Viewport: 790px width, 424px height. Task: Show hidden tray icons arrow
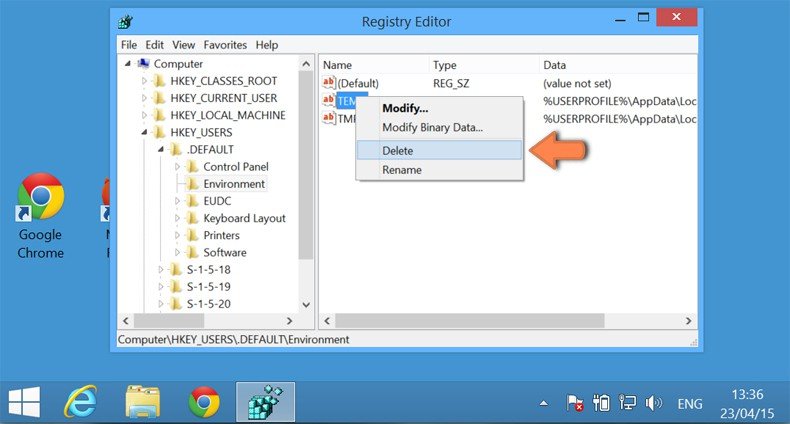tap(544, 403)
